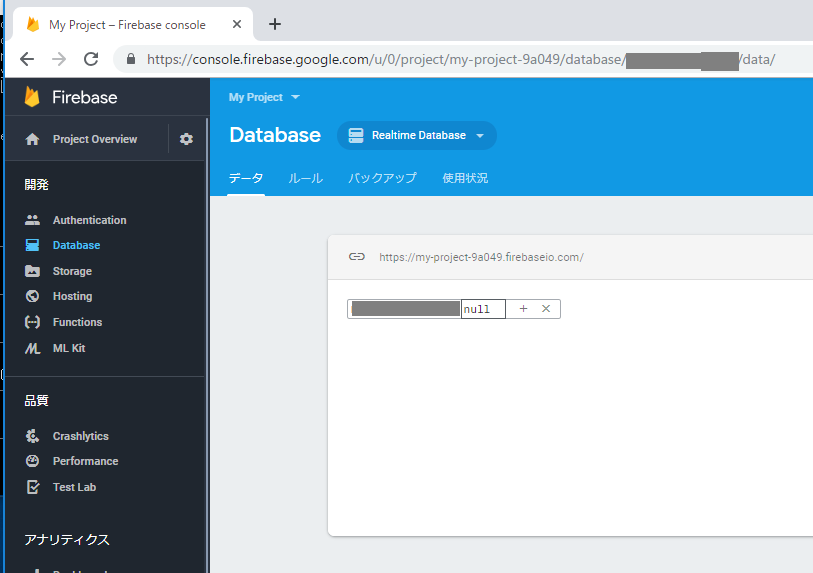Open Performance section
The width and height of the screenshot is (813, 573).
[85, 461]
